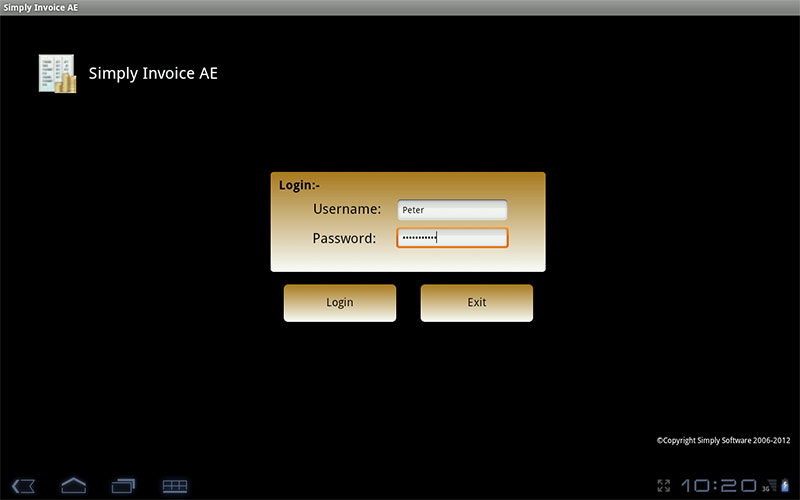
Task: Tap the 10:20 clock in status bar
Action: pyautogui.click(x=719, y=486)
